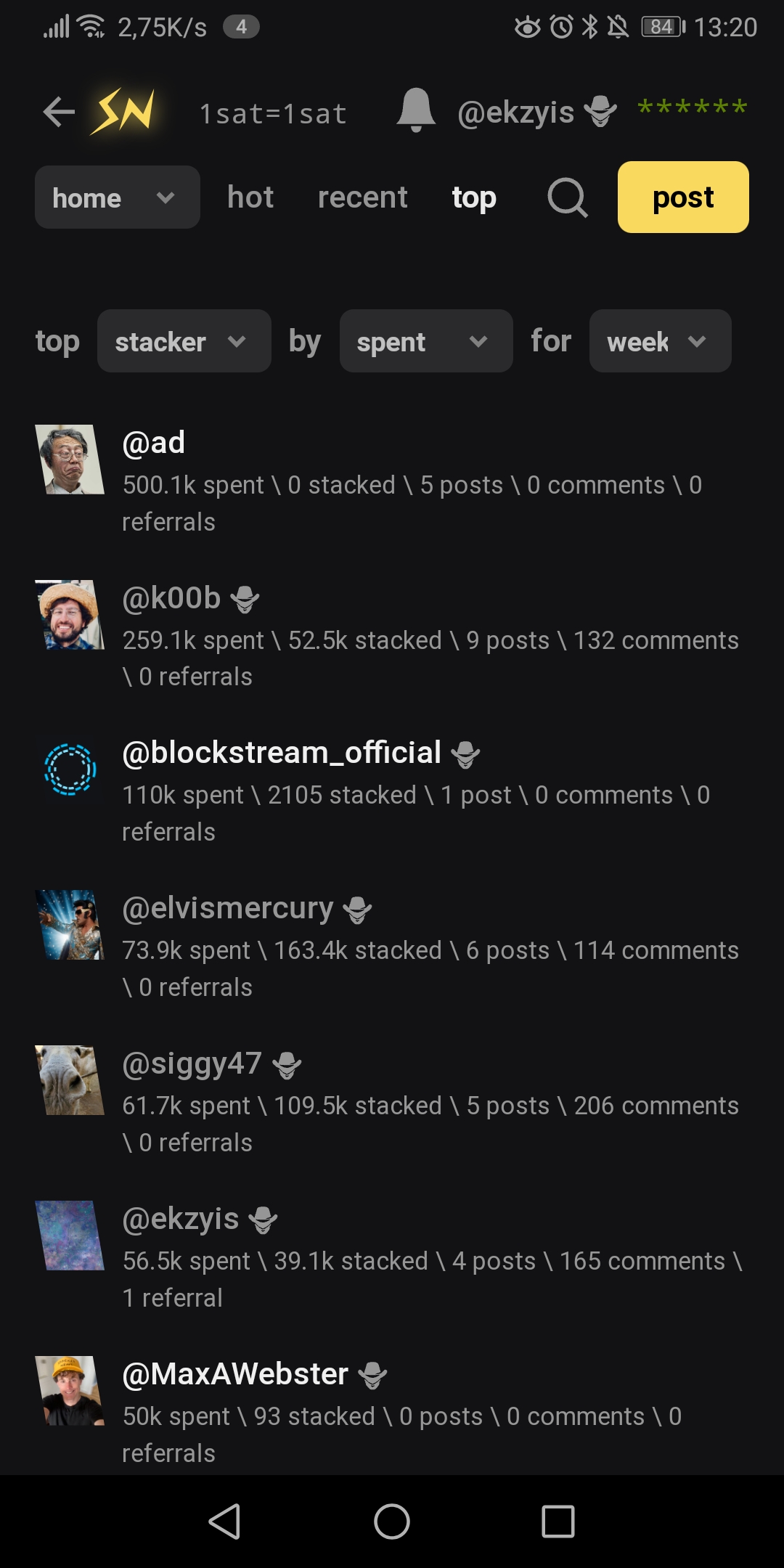Switch to the hot tab
The image size is (784, 1568).
pyautogui.click(x=250, y=197)
